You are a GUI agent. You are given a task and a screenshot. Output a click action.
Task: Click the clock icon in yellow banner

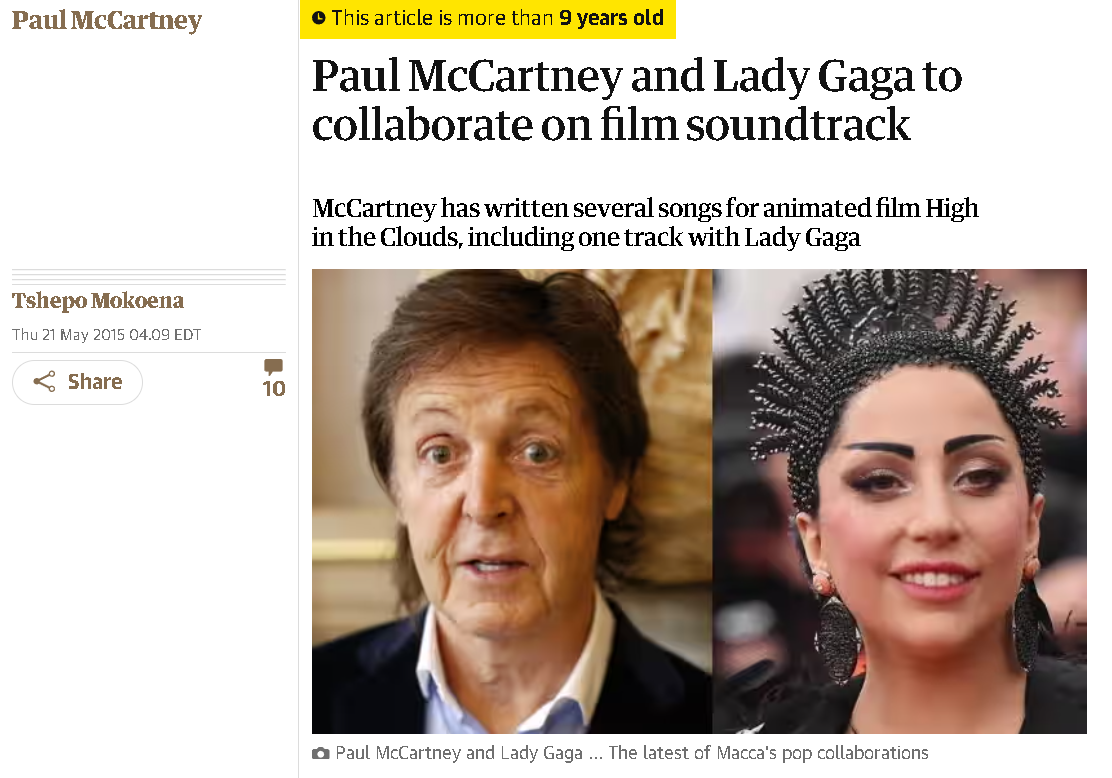point(319,18)
